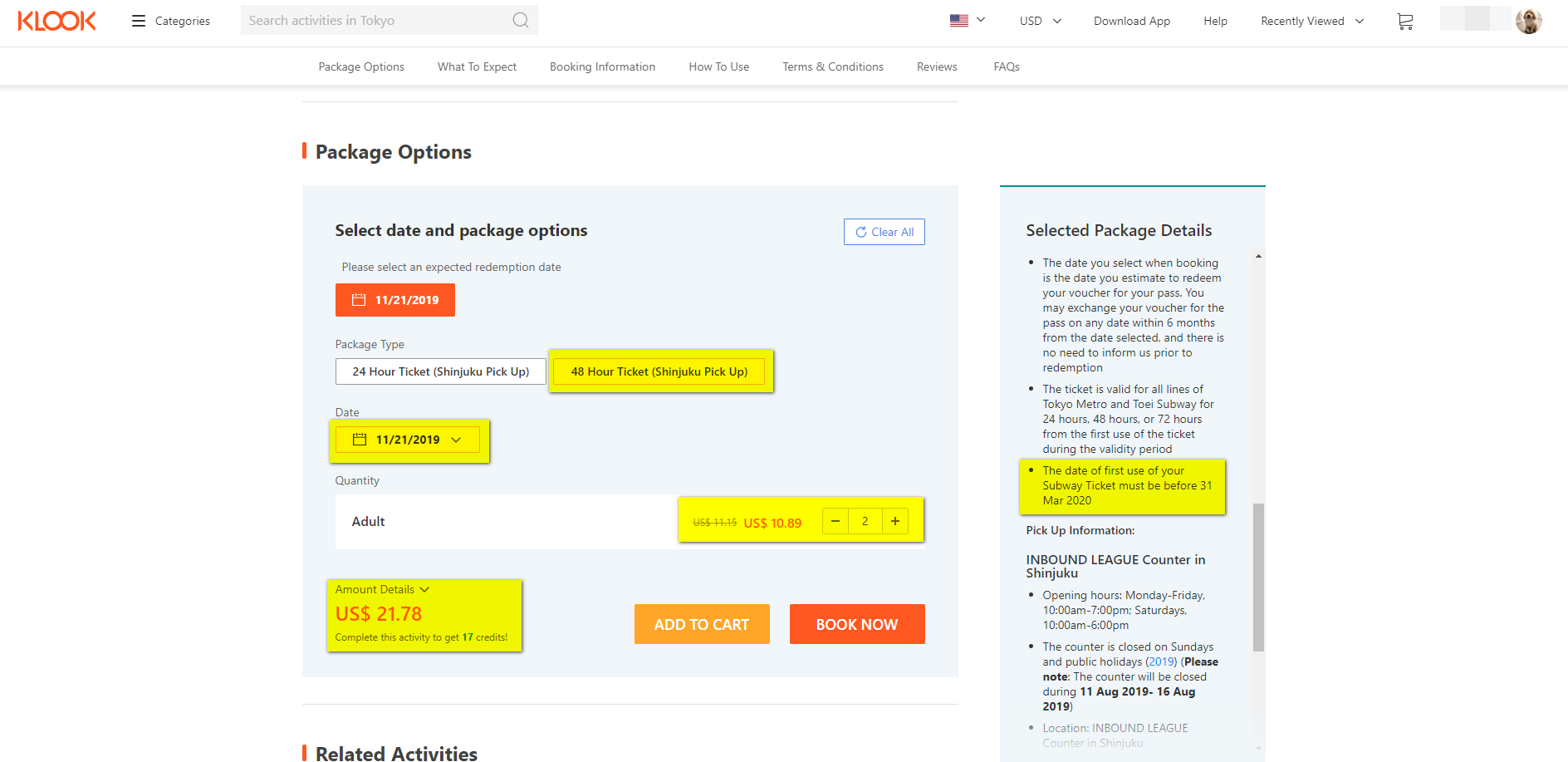Screen dimensions: 1568x762
Task: Go to Terms & Conditions tab
Action: click(x=832, y=66)
